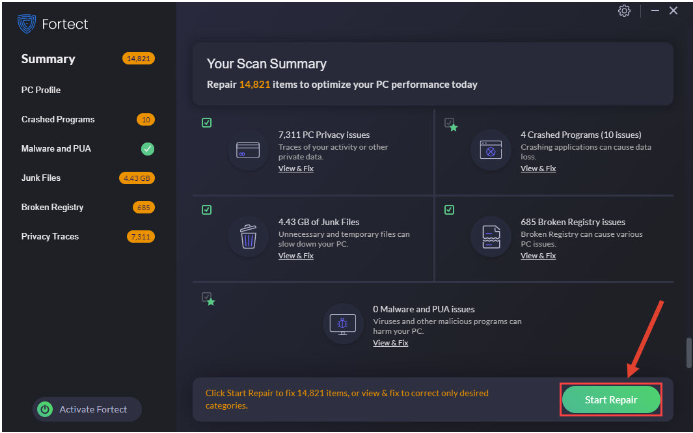The height and width of the screenshot is (433, 693).
Task: Click View & Fix under Crashed Programs
Action: pos(538,169)
